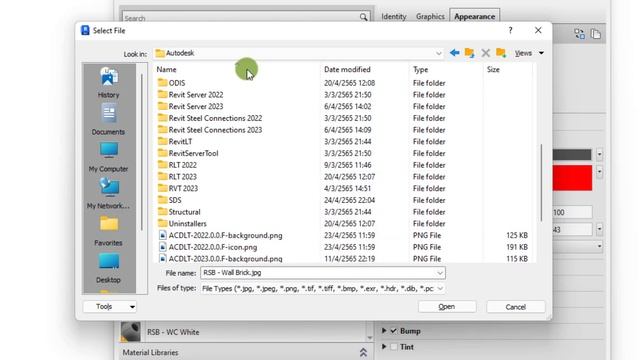Click the replace asset icon in Appearance panel
This screenshot has height=360, width=640.
click(x=579, y=33)
